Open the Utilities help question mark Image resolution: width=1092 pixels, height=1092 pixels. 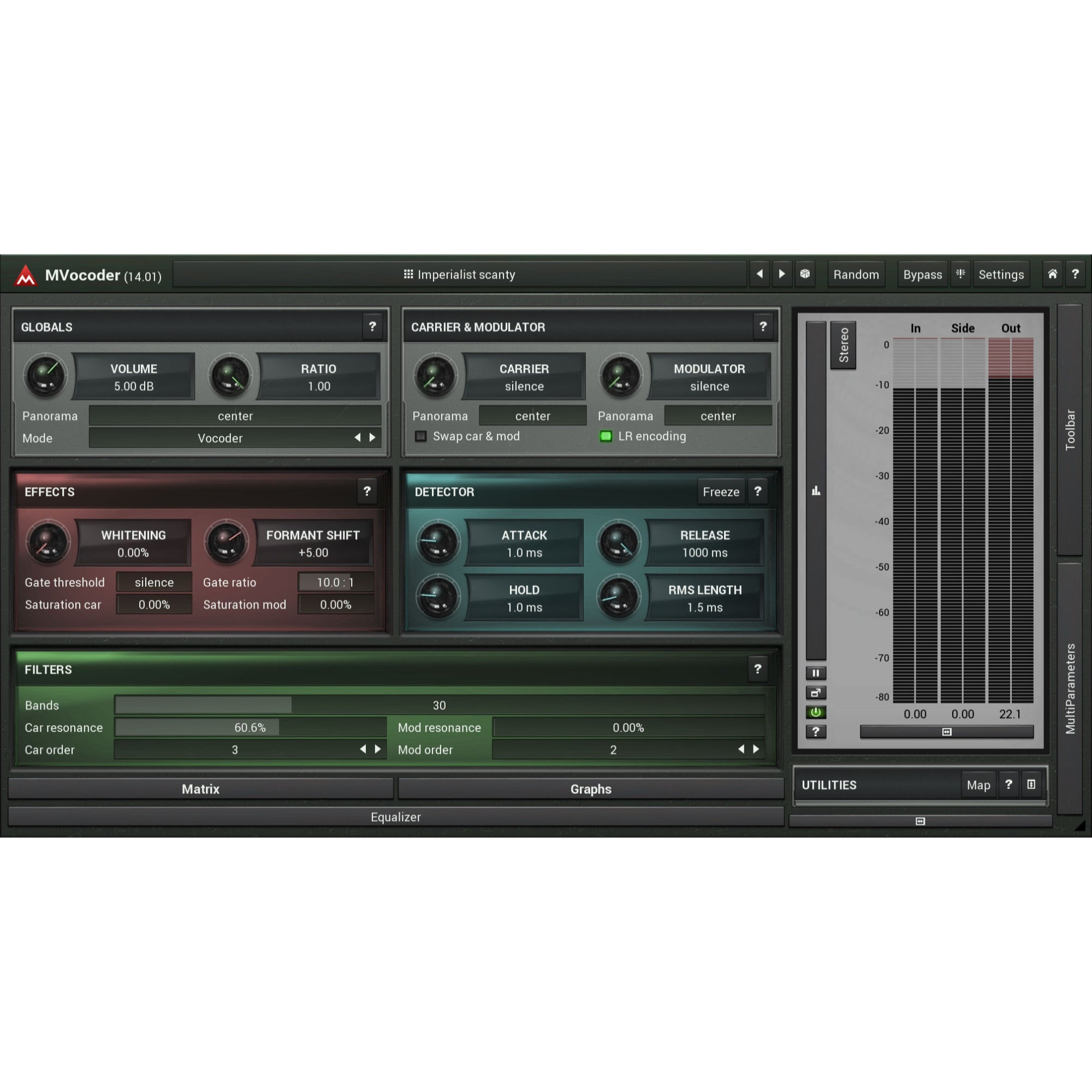tap(1008, 785)
